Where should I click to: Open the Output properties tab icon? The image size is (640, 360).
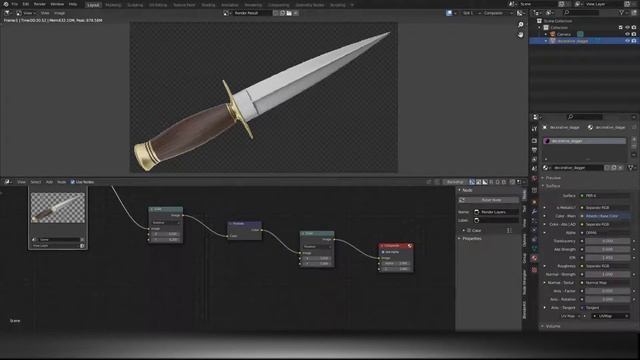pyautogui.click(x=534, y=150)
